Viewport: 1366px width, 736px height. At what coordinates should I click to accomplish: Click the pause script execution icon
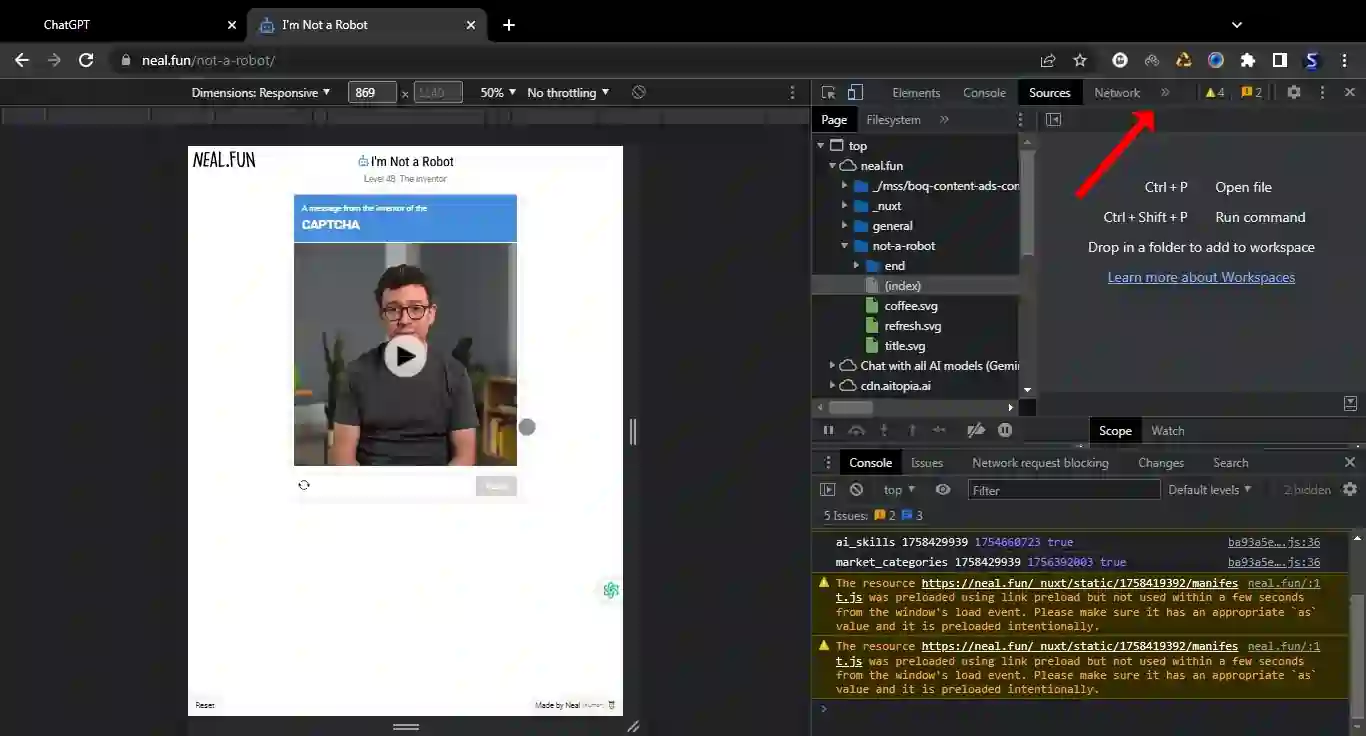828,430
